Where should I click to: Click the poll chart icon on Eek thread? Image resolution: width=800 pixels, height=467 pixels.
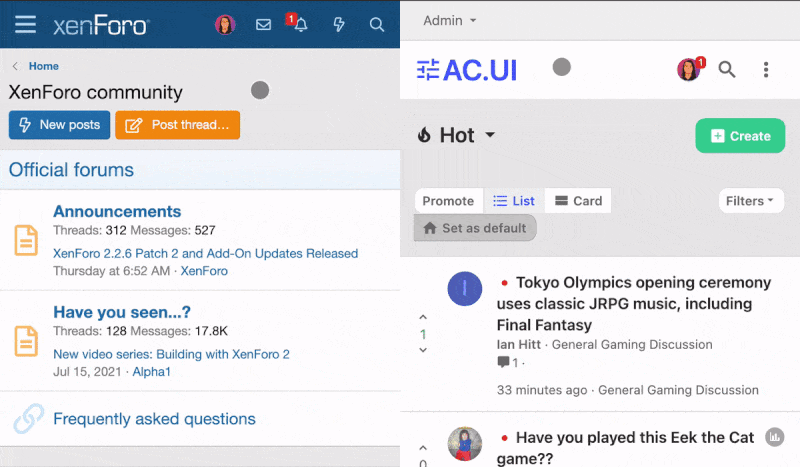coord(774,437)
